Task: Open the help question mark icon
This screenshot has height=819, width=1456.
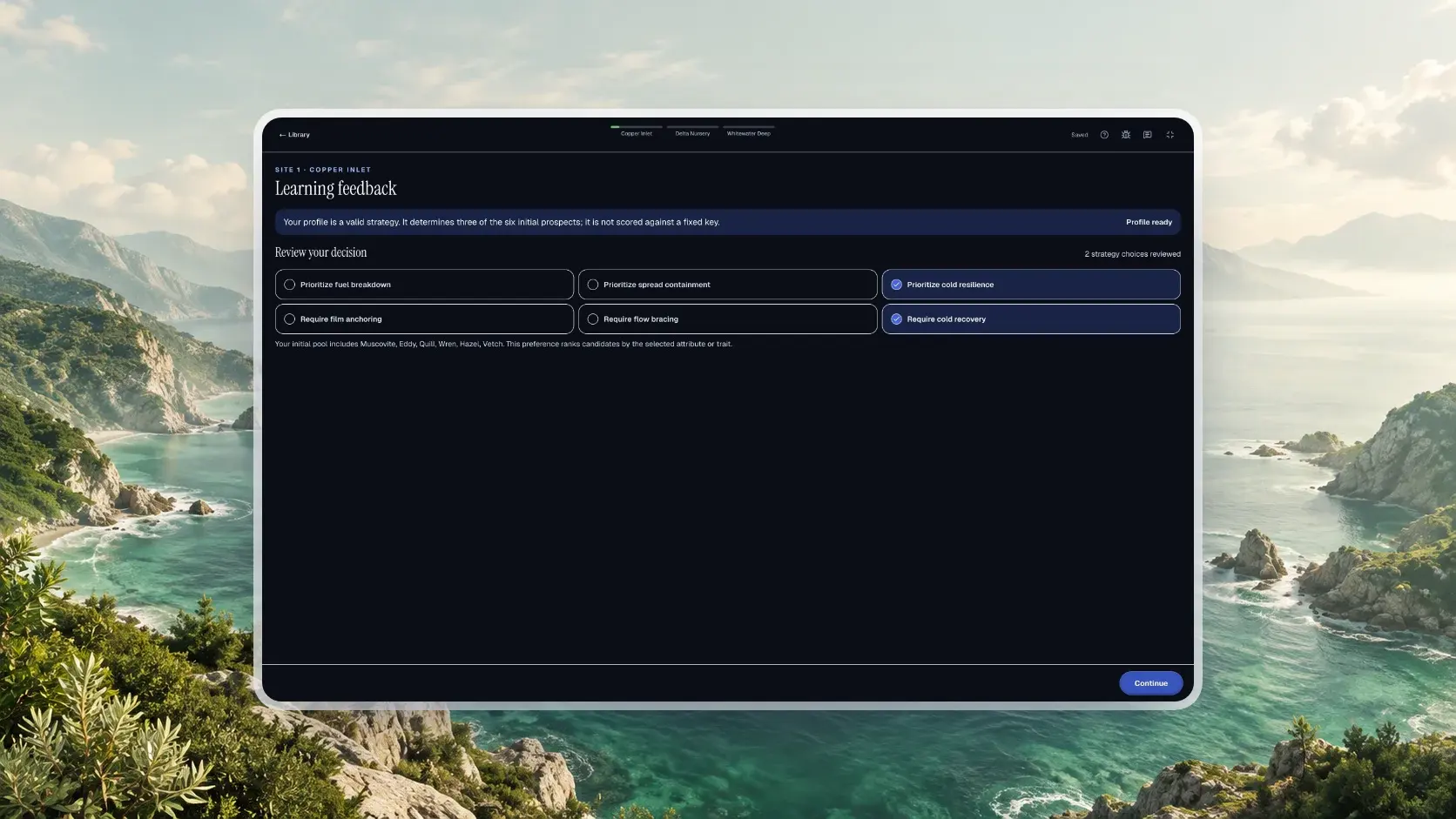Action: click(1104, 135)
